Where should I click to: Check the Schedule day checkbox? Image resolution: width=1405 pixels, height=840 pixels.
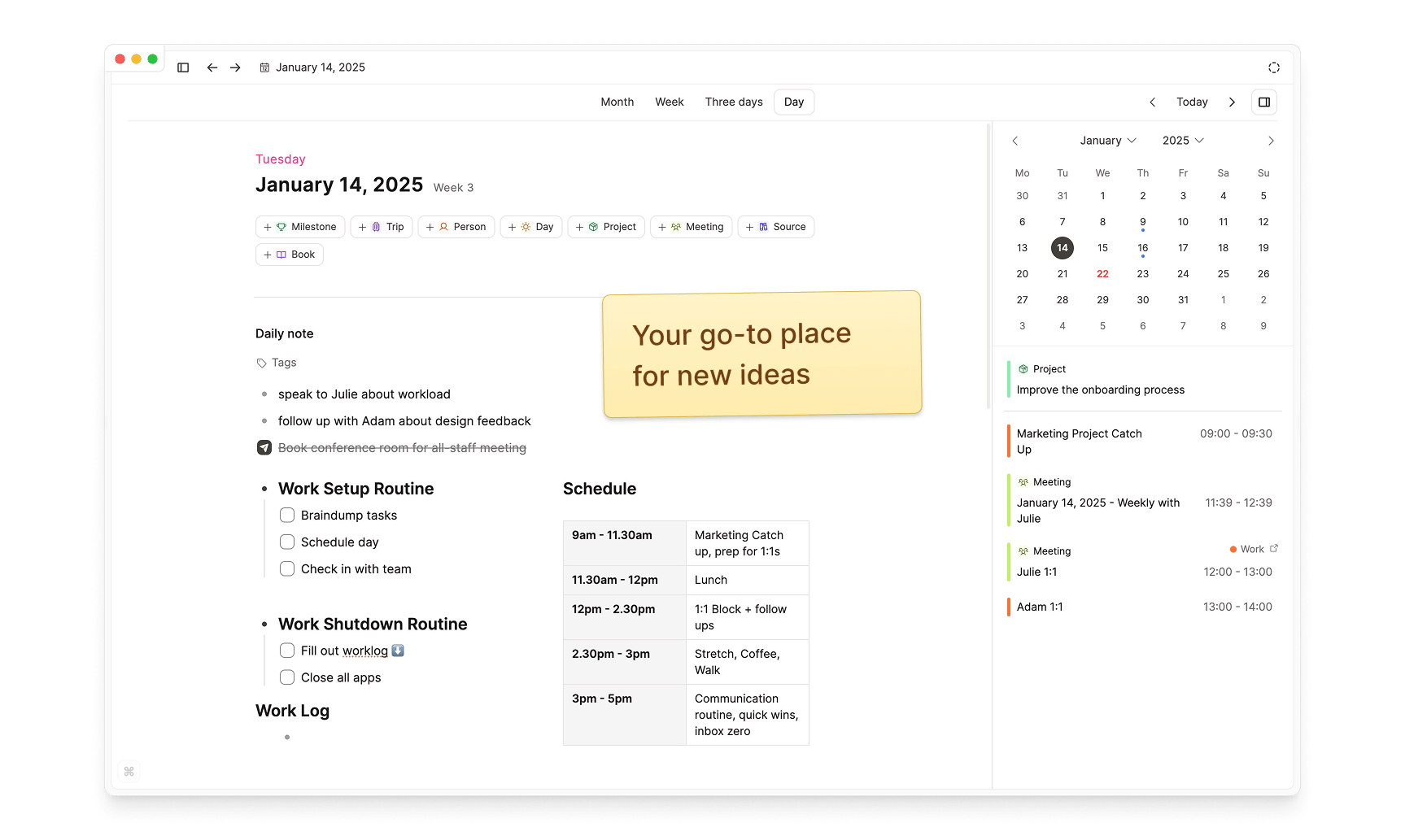tap(287, 542)
